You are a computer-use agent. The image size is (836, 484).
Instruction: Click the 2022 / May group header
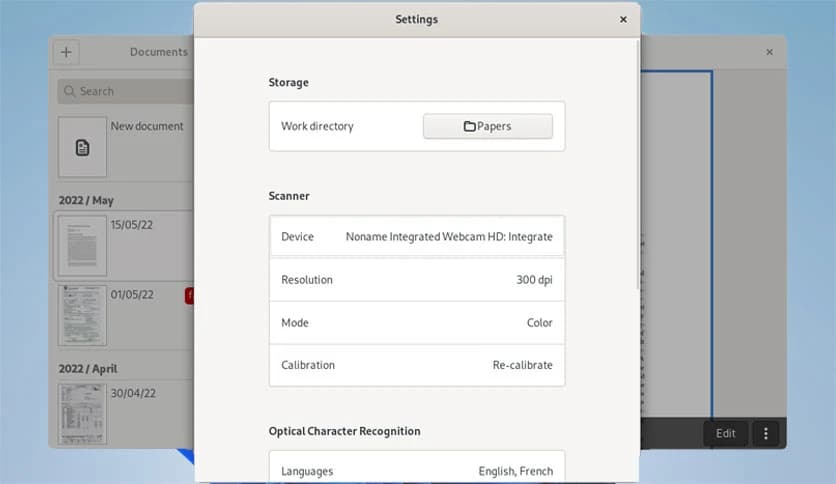(86, 200)
